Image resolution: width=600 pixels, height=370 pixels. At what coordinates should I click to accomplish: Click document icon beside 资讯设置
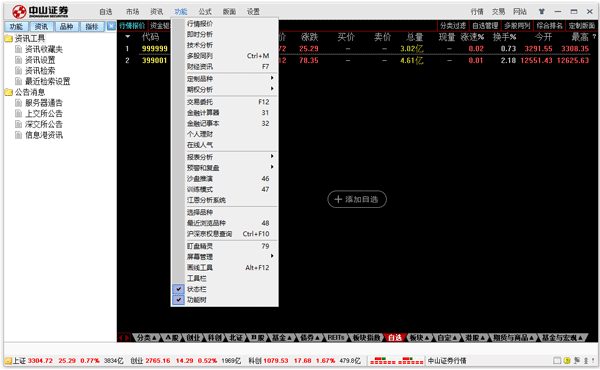[18, 60]
